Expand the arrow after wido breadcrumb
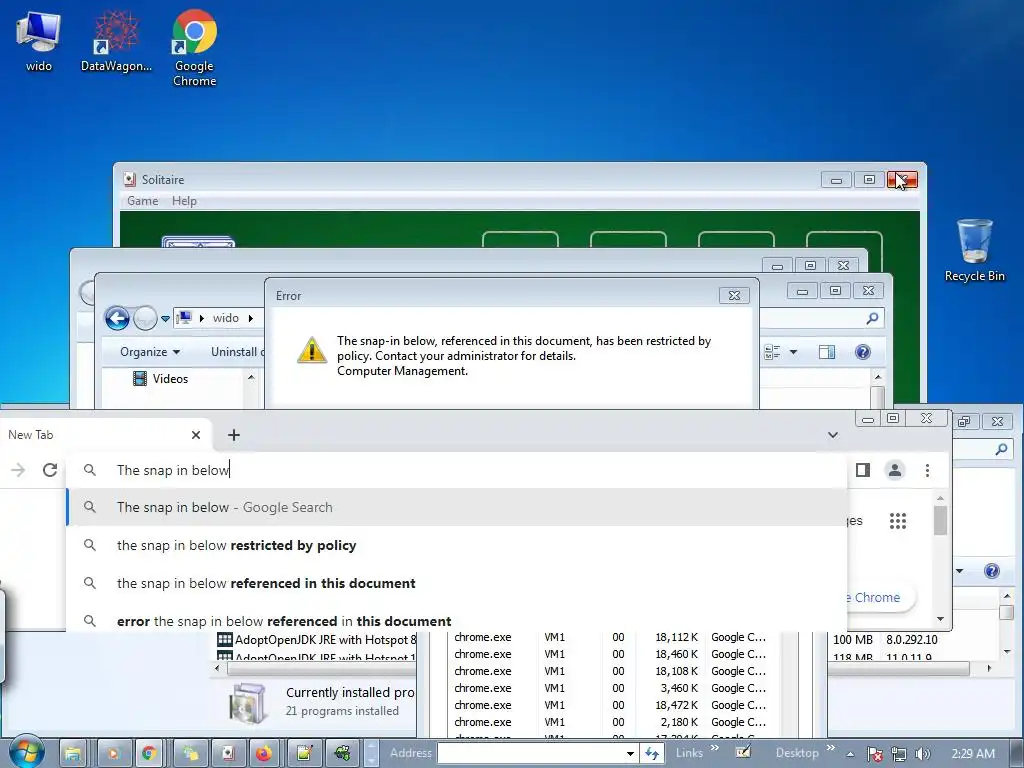This screenshot has height=768, width=1024. (251, 318)
